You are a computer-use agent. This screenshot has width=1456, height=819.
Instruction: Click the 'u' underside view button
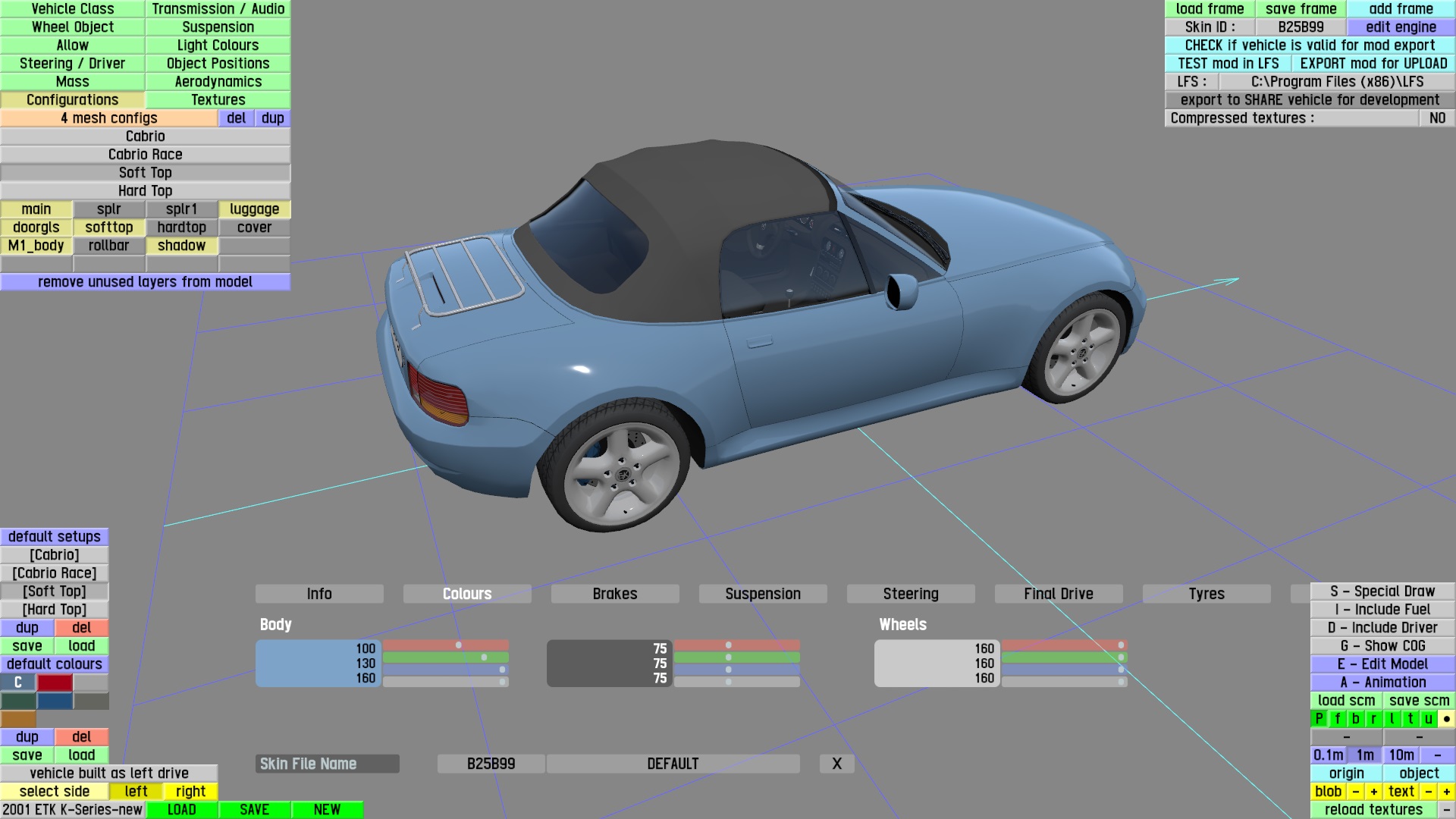1428,719
